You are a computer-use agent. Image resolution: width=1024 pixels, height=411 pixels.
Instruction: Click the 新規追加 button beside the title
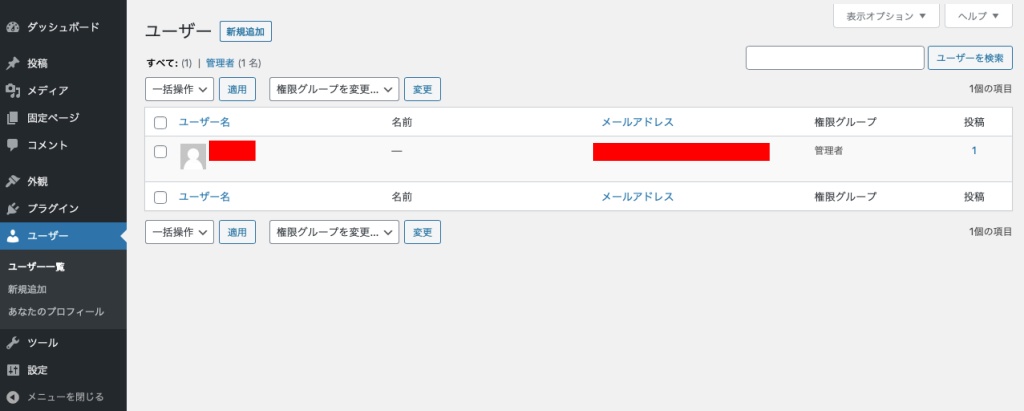[246, 31]
